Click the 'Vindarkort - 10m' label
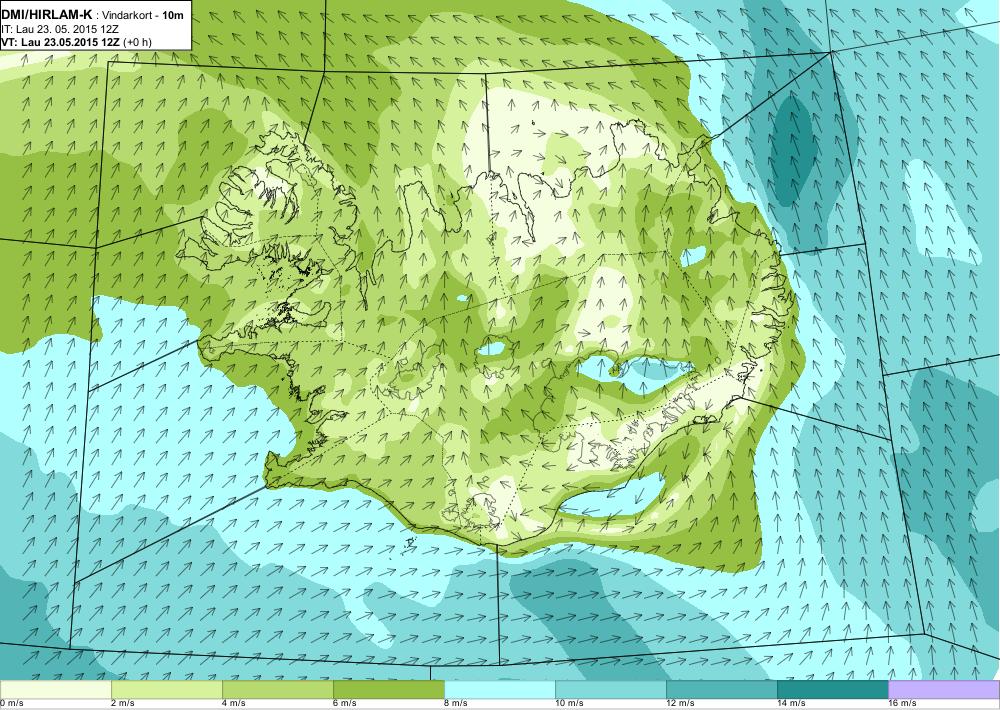Image resolution: width=1000 pixels, height=710 pixels. 143,15
